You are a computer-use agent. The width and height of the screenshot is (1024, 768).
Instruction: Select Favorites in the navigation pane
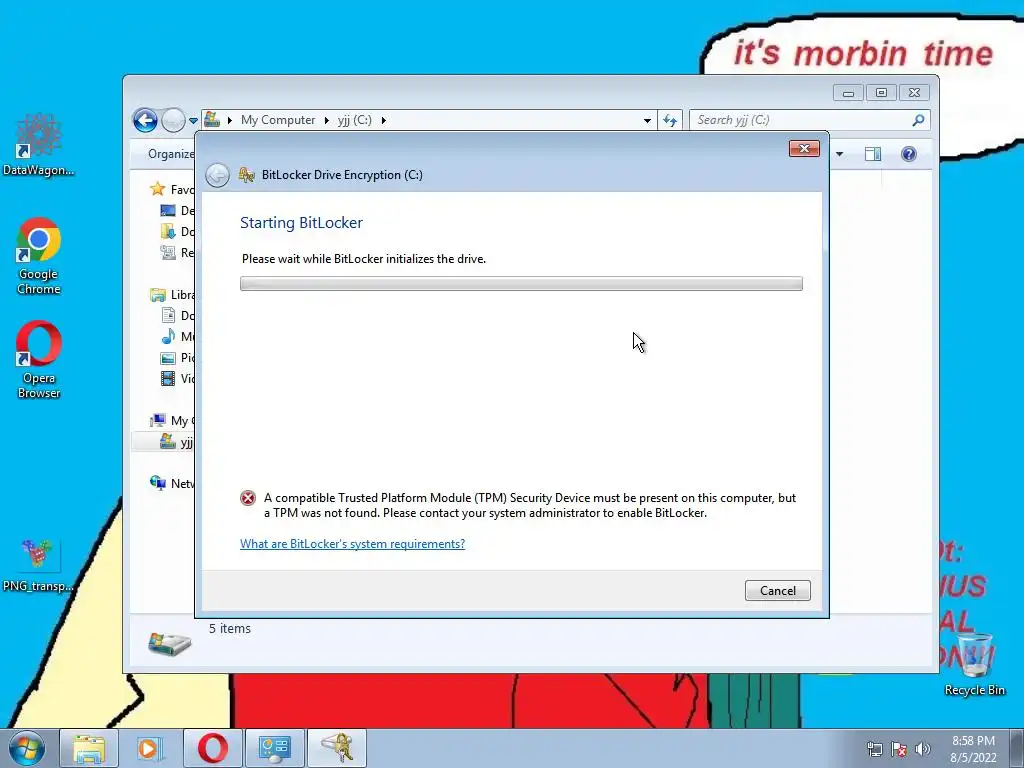pos(172,189)
